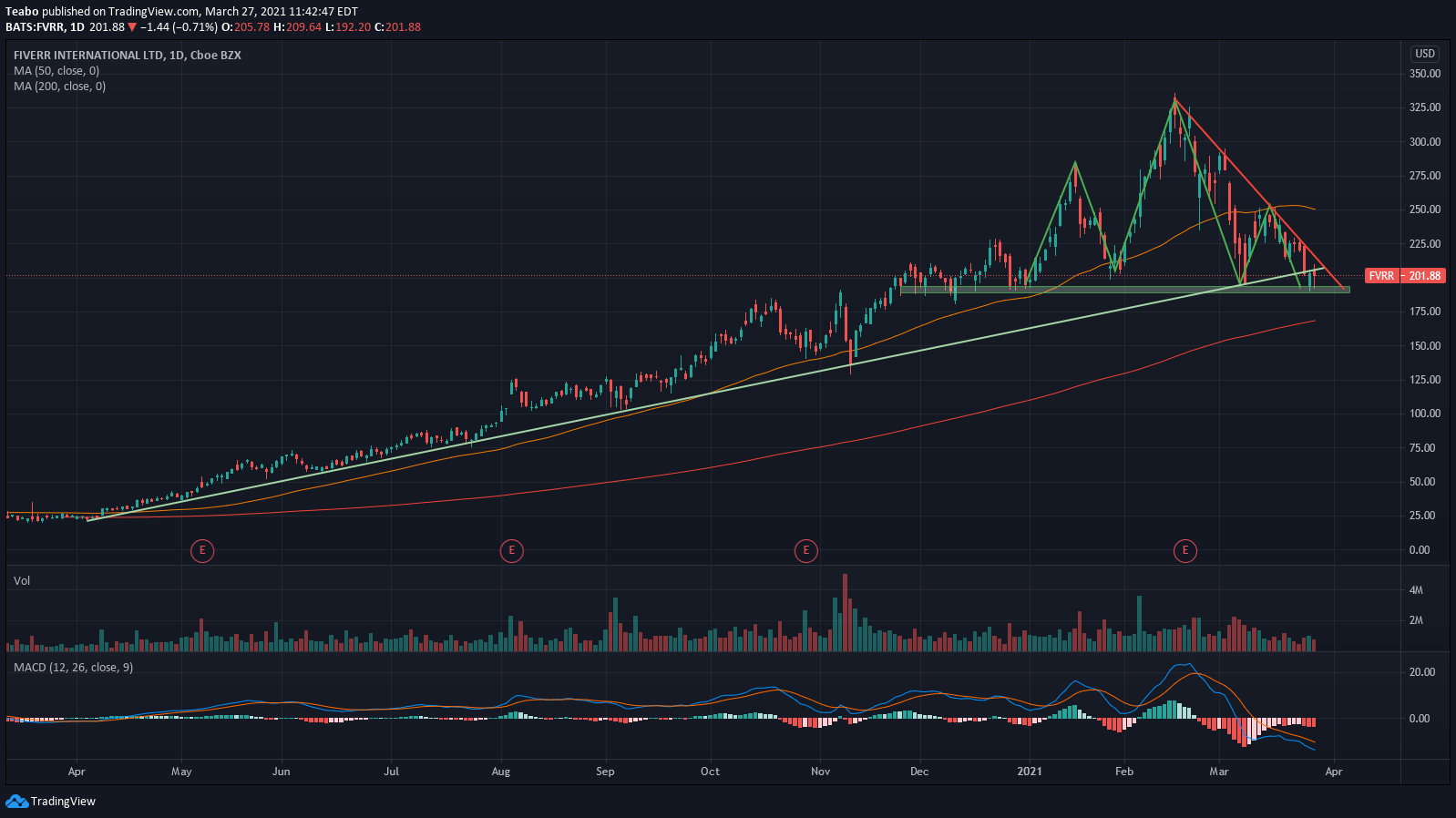Image resolution: width=1456 pixels, height=818 pixels.
Task: Click the tallest volume bar in November
Action: coord(846,612)
